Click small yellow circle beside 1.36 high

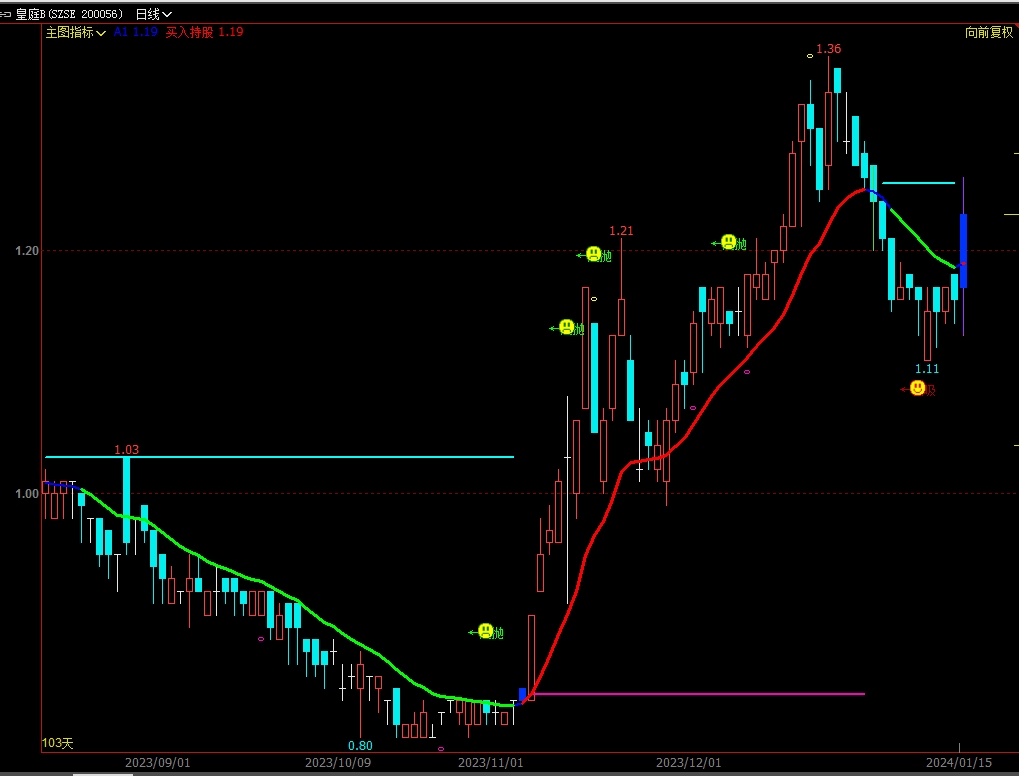[810, 56]
